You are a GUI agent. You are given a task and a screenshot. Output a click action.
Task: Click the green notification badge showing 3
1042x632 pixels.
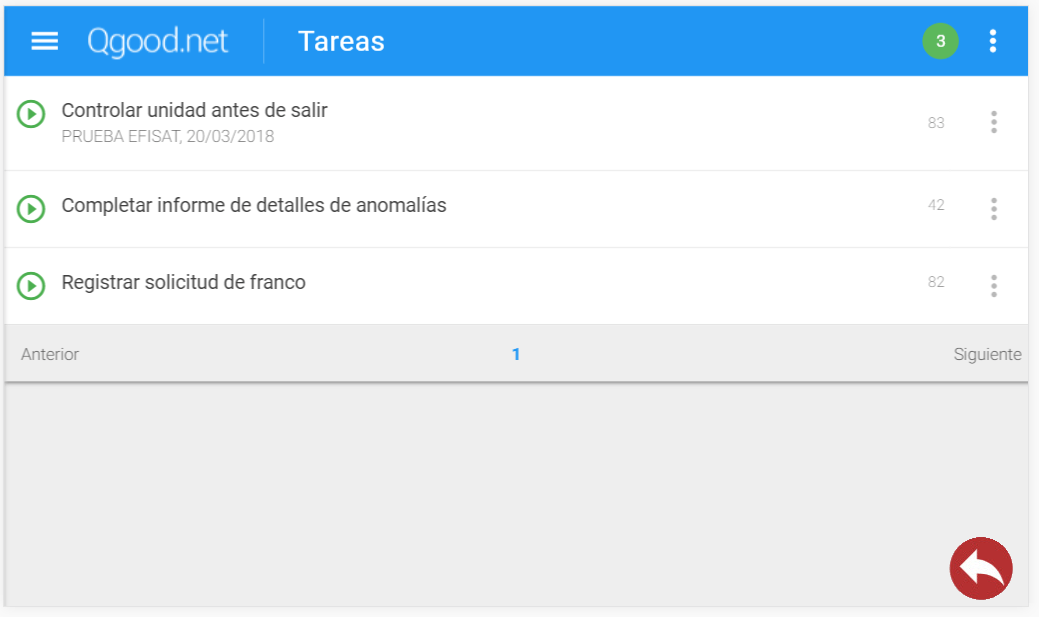click(x=940, y=41)
